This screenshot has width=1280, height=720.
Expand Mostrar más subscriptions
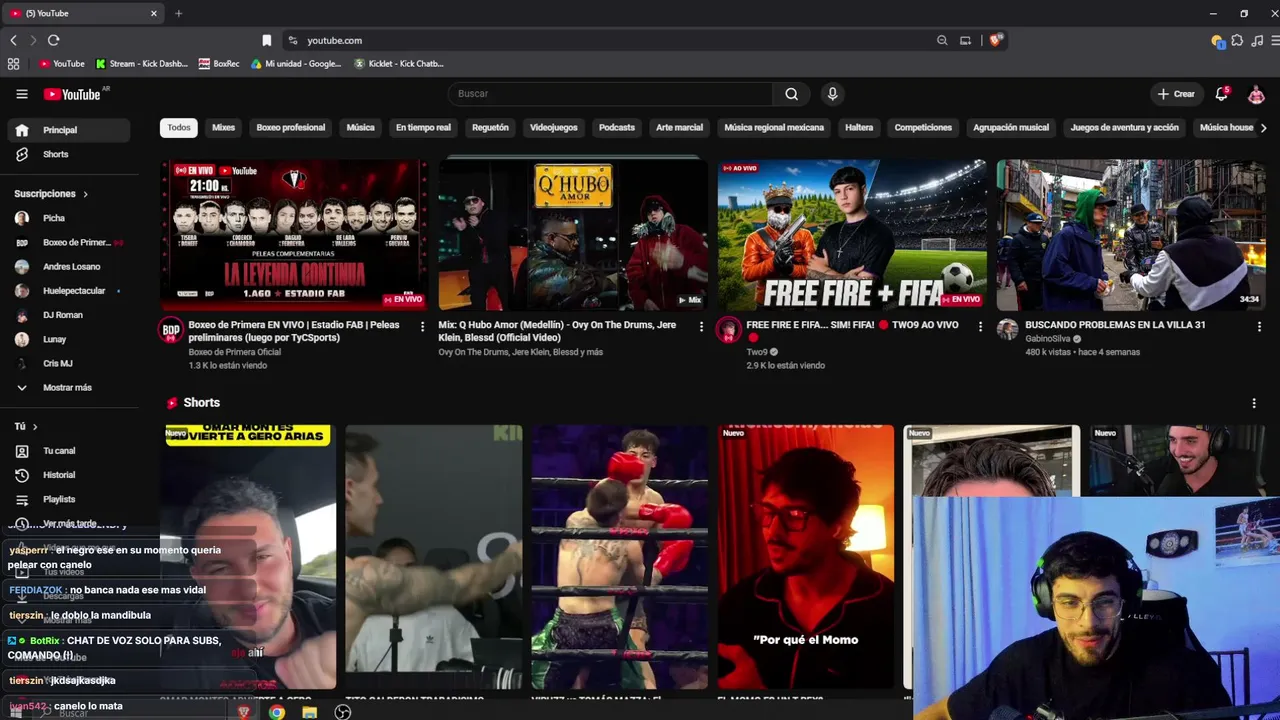point(69,387)
